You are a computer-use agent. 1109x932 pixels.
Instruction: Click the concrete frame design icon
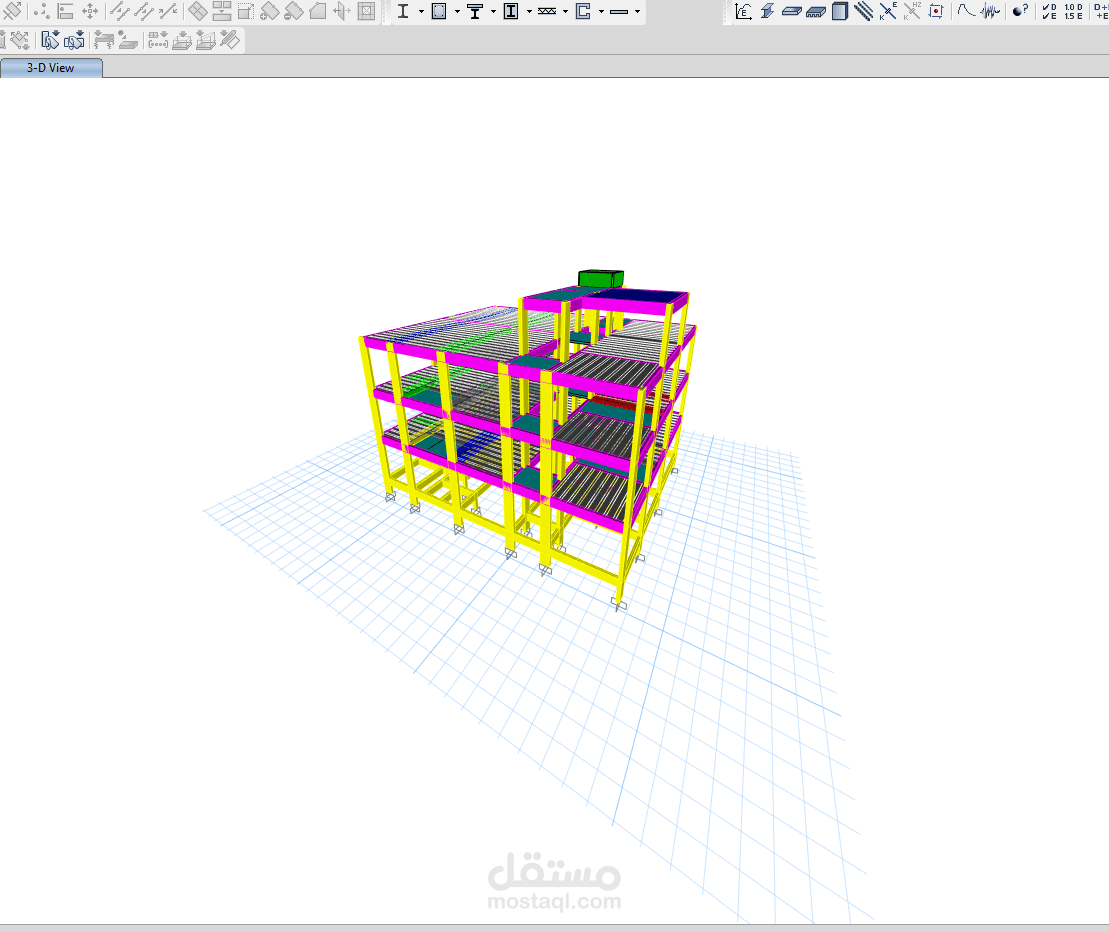pyautogui.click(x=439, y=11)
